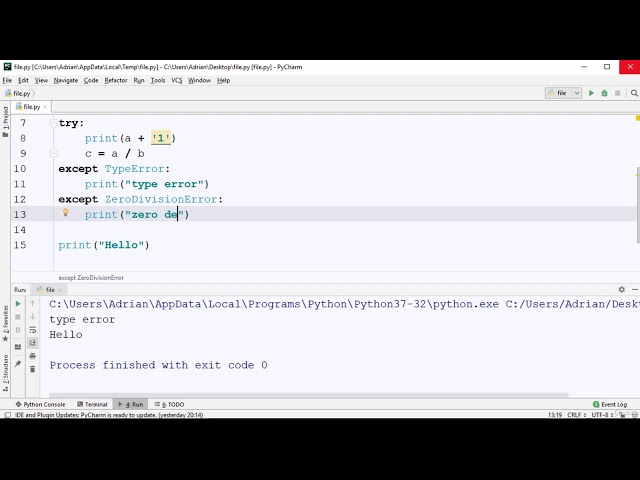This screenshot has width=640, height=480.
Task: Print the Run console output
Action: [33, 356]
